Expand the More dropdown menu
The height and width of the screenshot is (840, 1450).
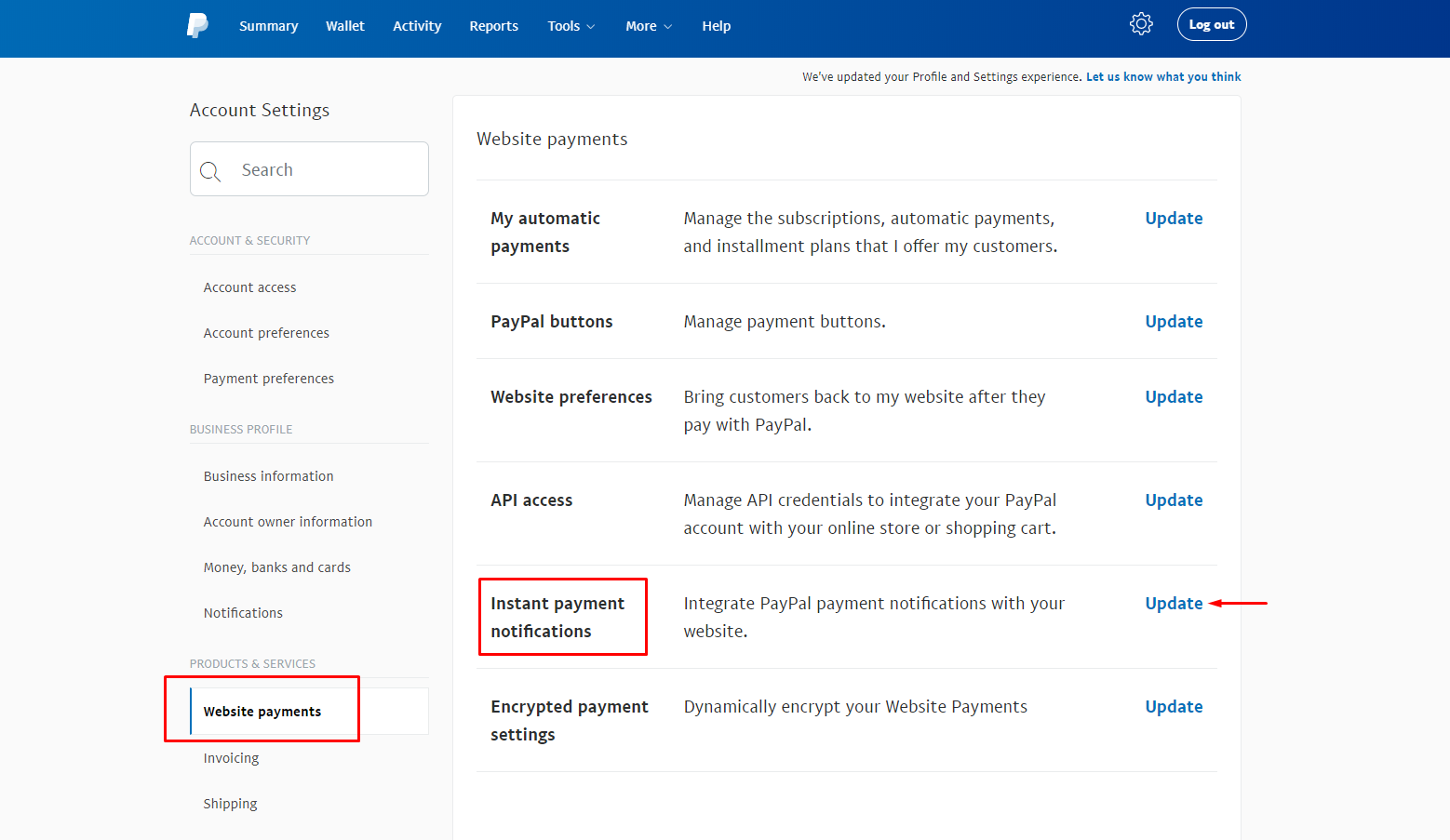coord(649,26)
